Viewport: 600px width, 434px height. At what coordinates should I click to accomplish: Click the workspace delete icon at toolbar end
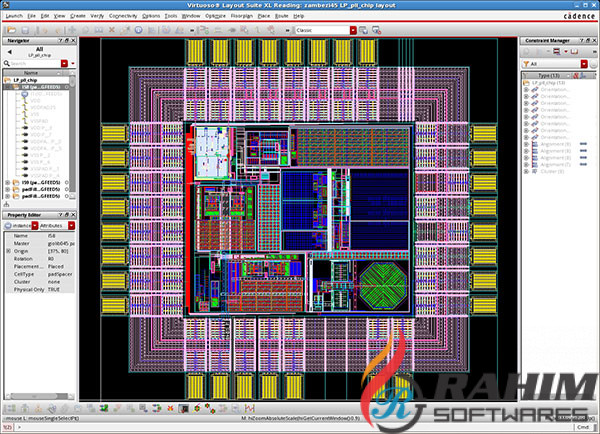tap(376, 30)
